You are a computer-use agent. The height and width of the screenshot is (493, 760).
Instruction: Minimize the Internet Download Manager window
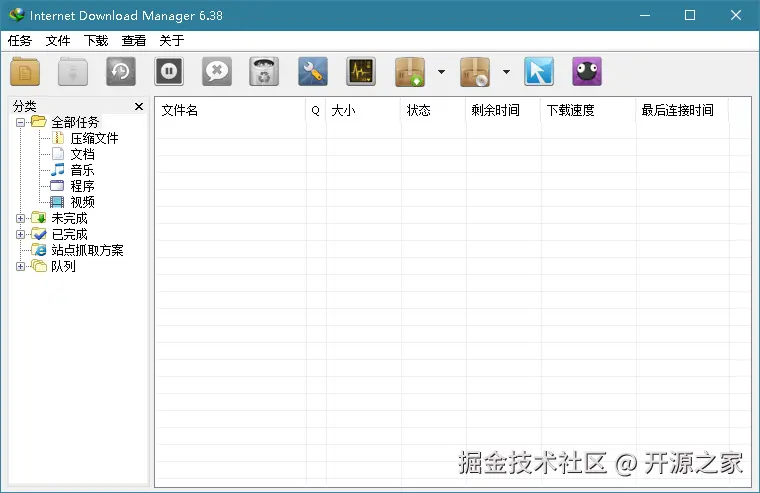click(x=645, y=15)
